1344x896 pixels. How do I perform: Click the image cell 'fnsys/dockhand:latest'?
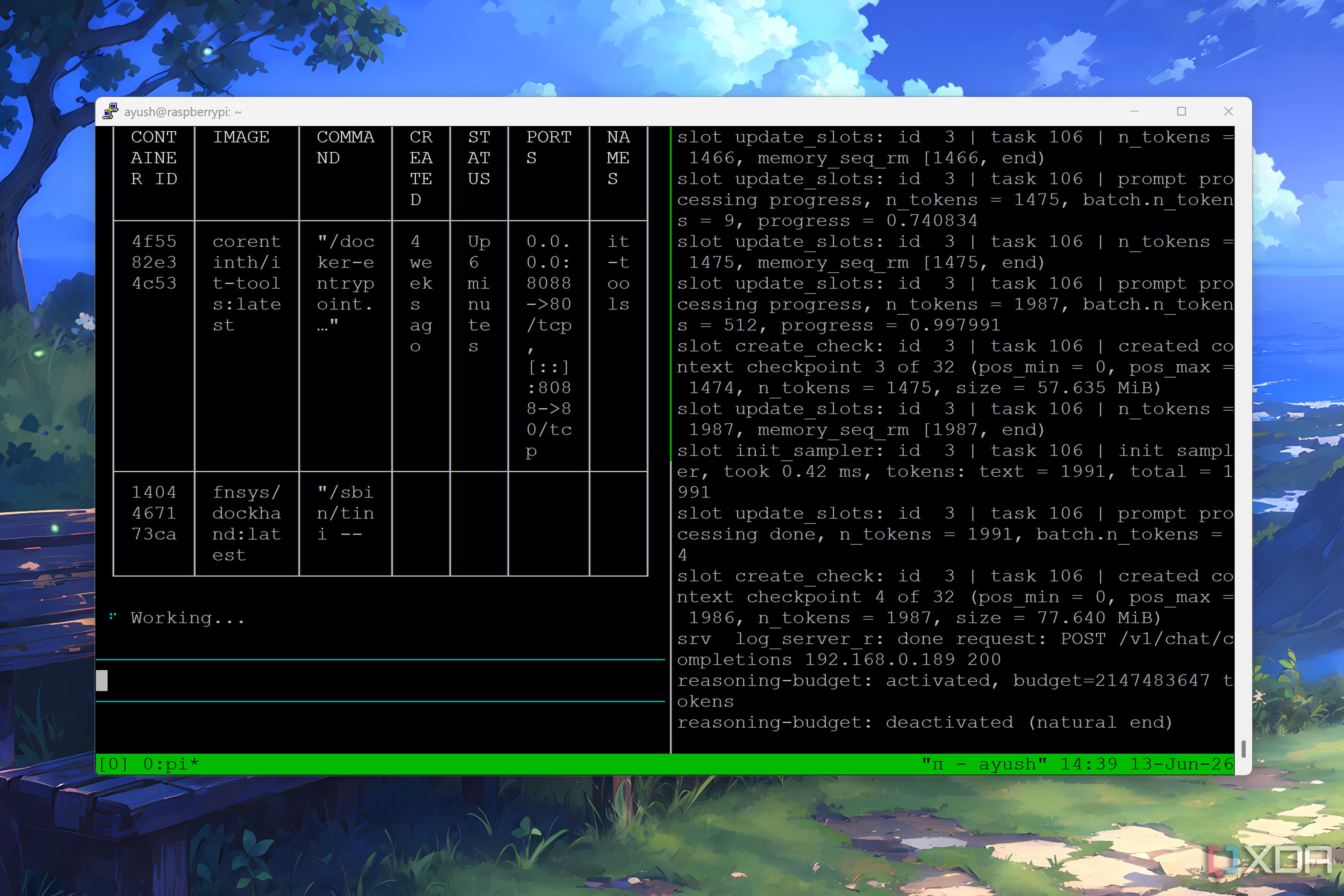(x=247, y=523)
